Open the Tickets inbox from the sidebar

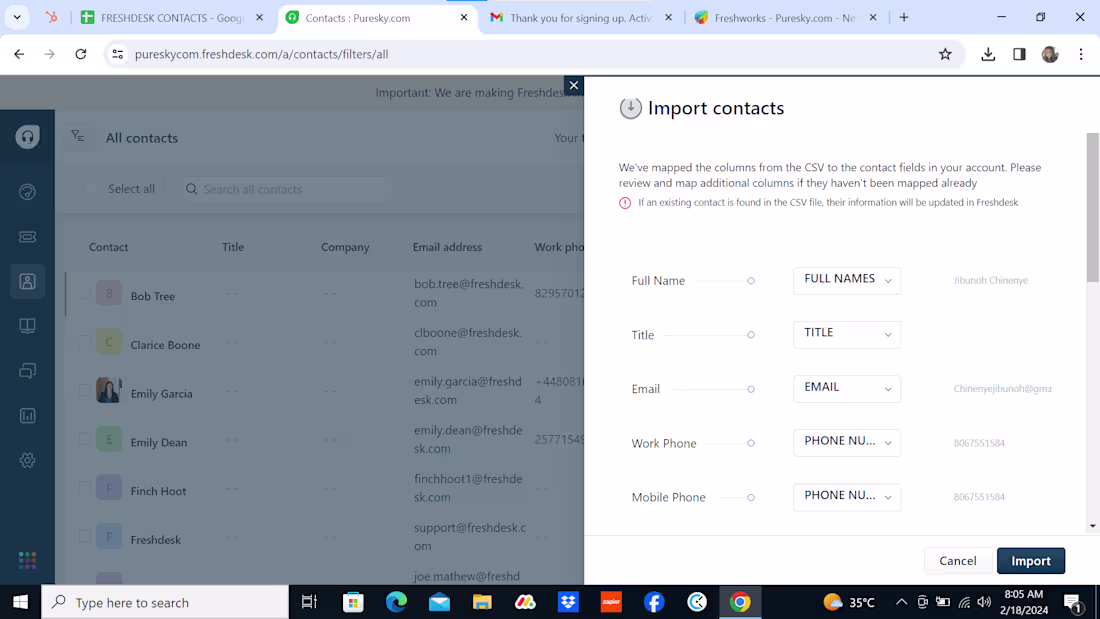[x=27, y=237]
